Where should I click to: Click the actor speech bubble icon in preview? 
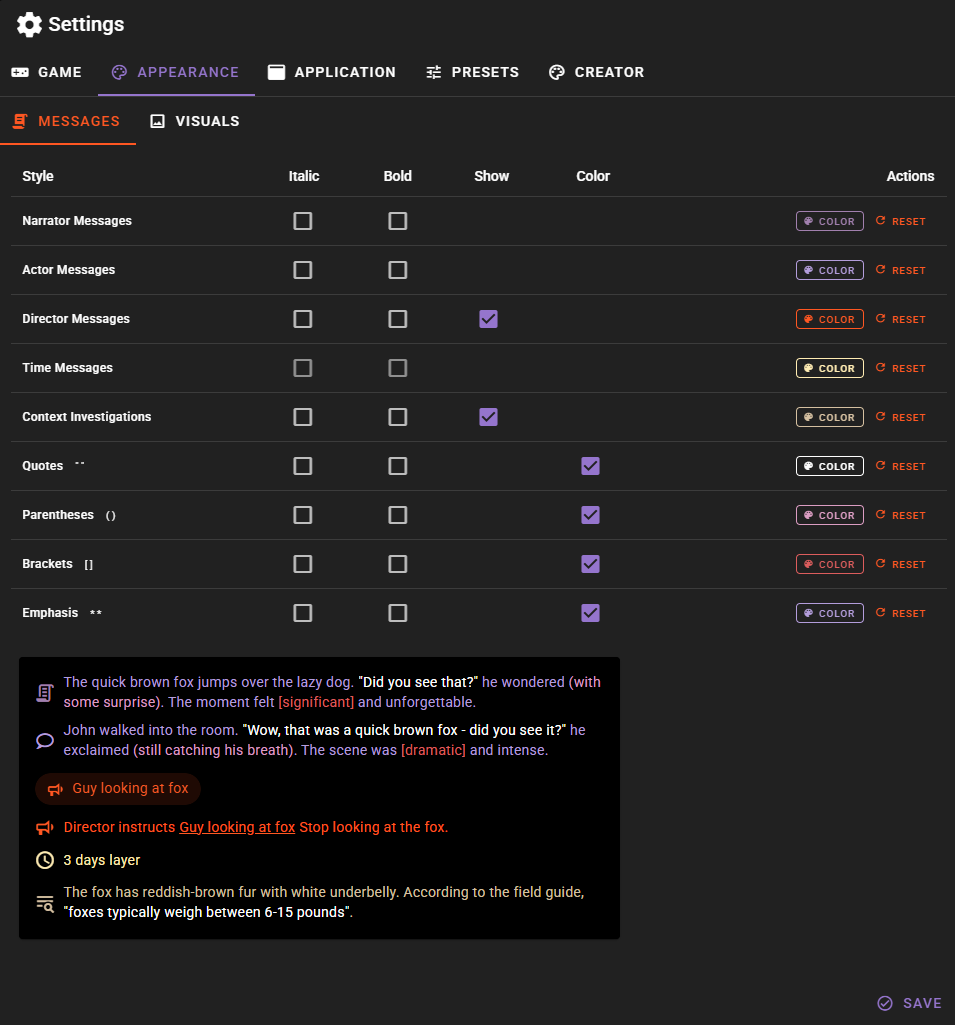click(x=45, y=741)
